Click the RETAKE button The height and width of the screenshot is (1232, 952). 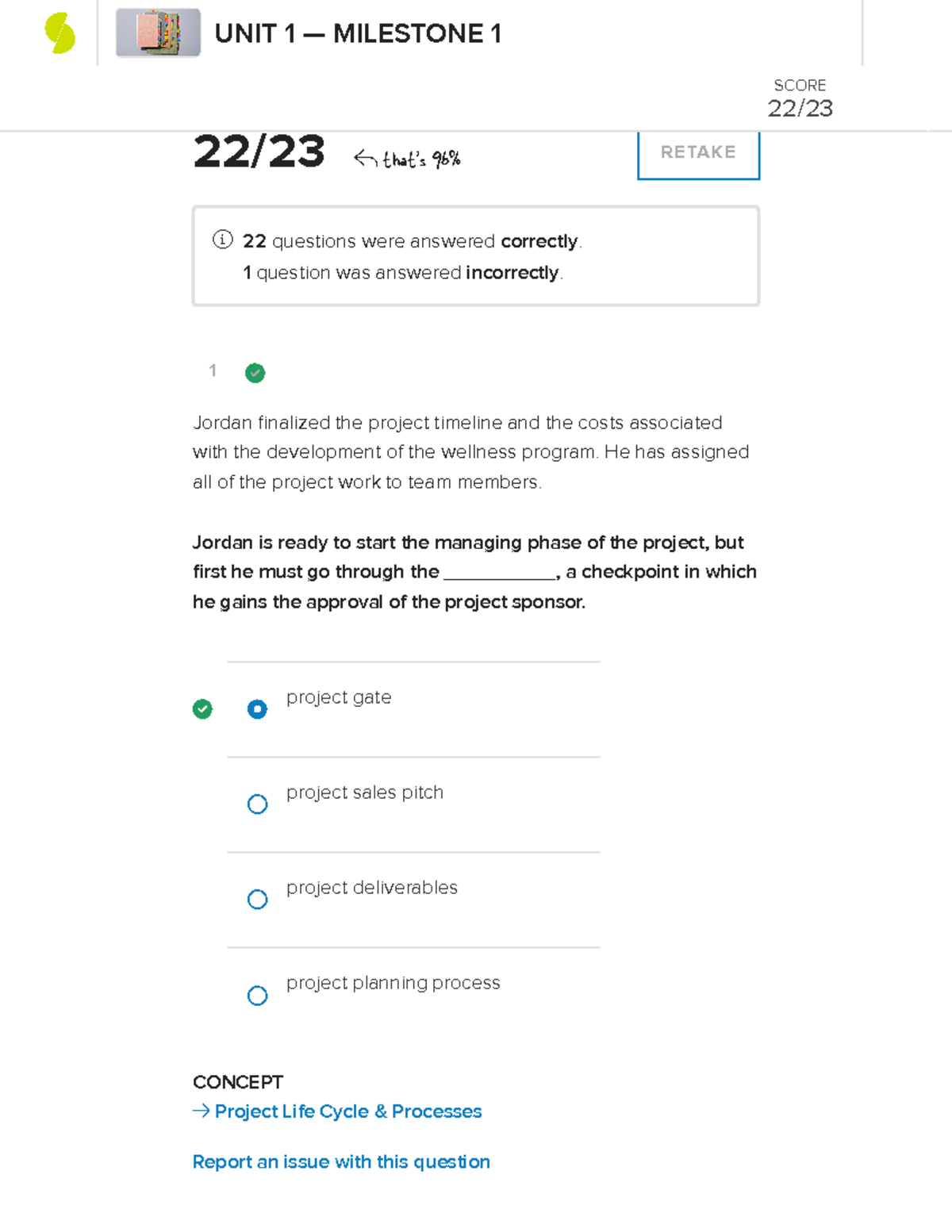(x=697, y=152)
